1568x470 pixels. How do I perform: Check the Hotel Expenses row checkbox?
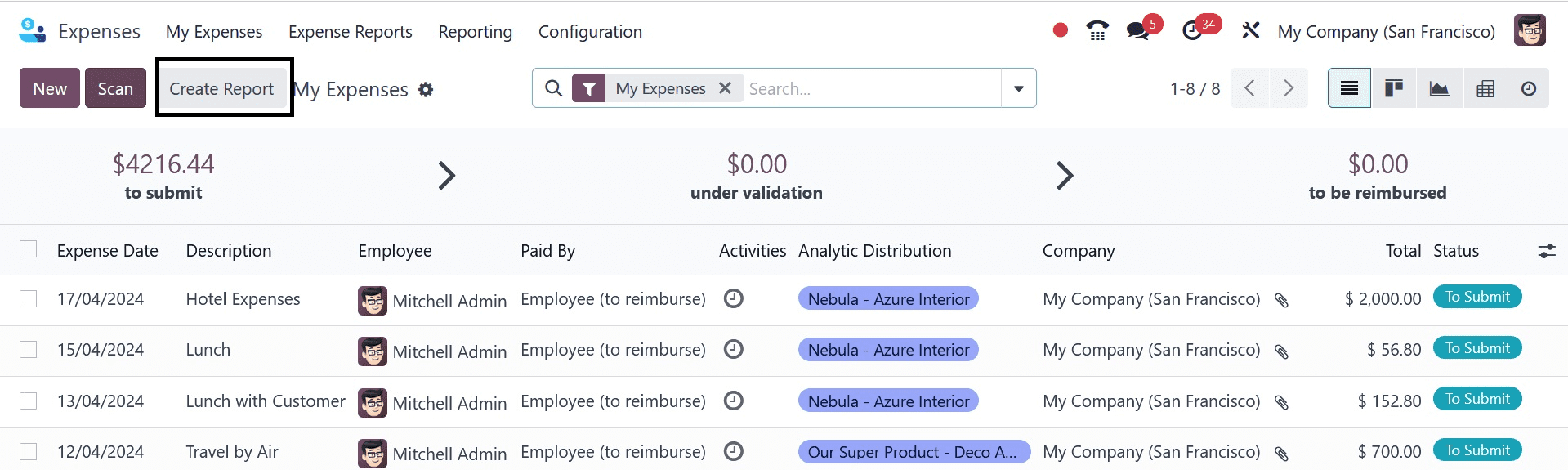(x=29, y=299)
